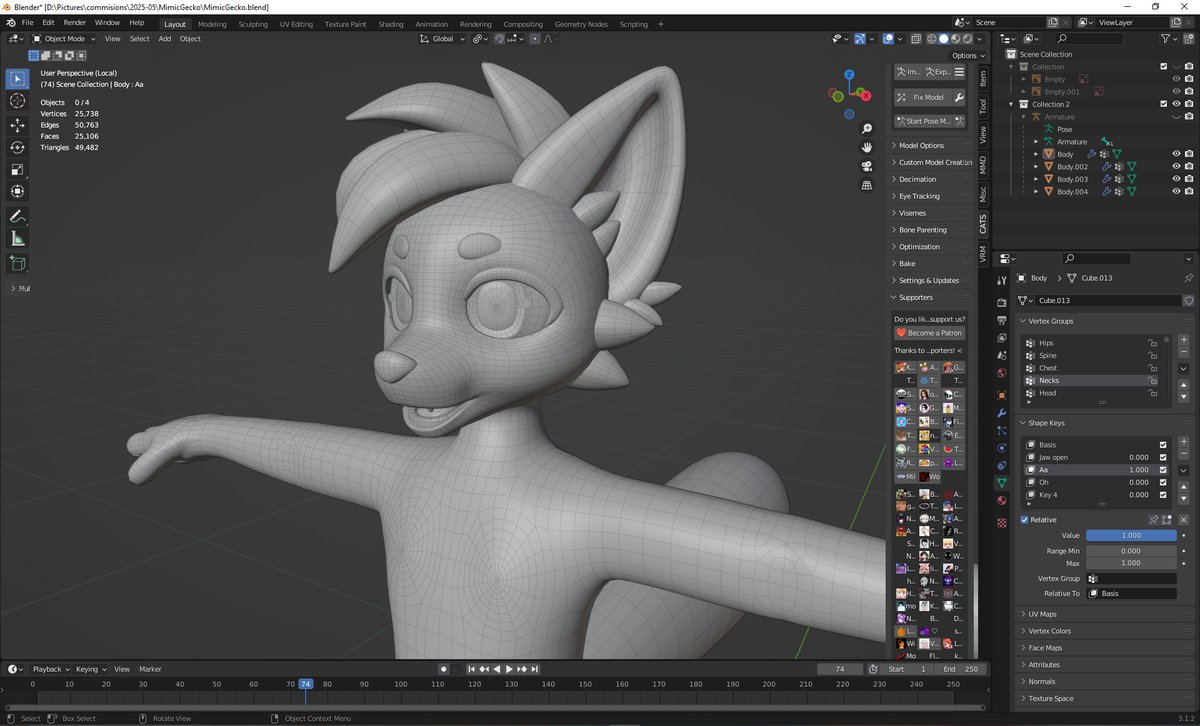Add a new shape key with plus

click(1183, 443)
